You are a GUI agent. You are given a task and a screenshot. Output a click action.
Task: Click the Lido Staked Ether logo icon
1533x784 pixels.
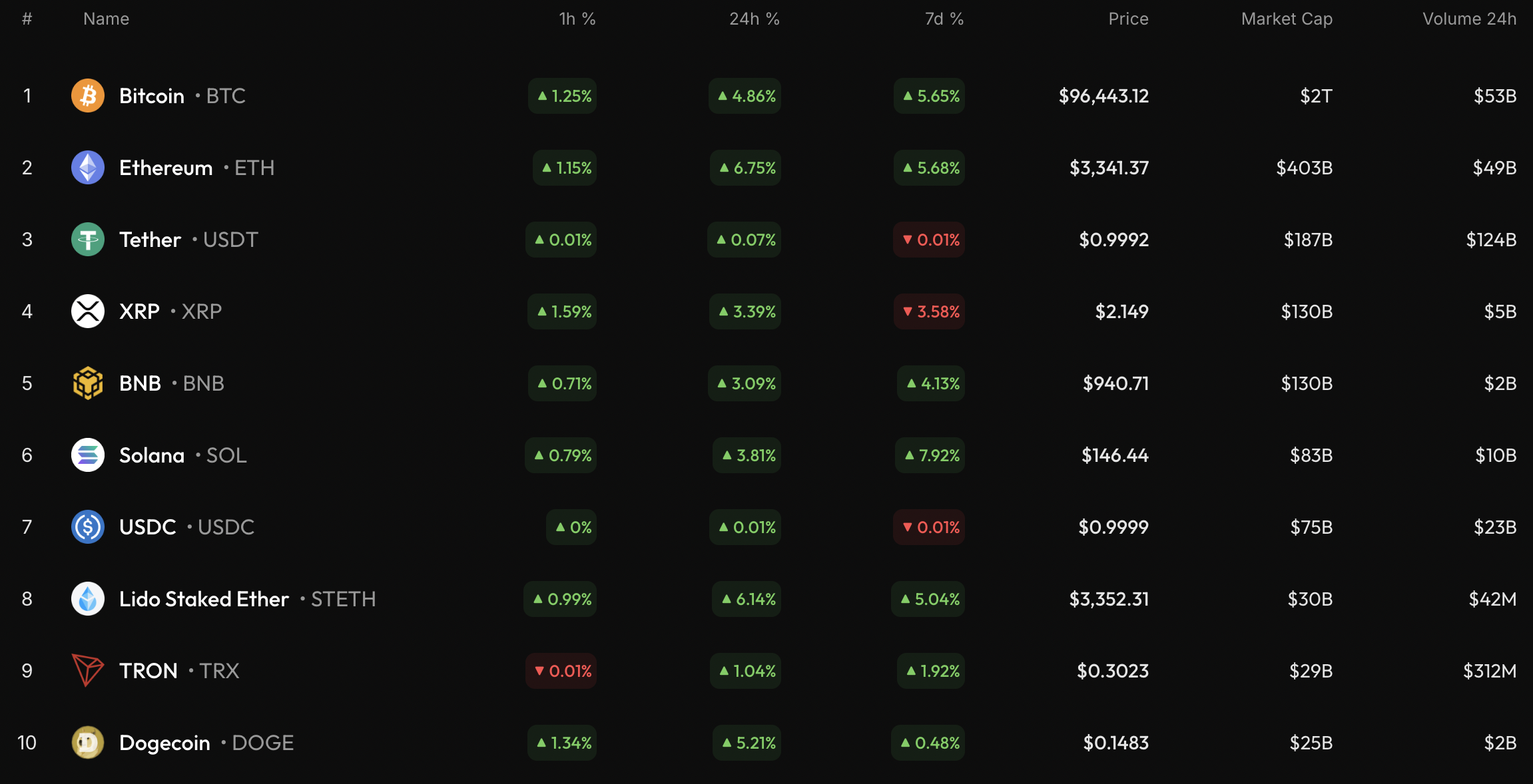click(88, 599)
